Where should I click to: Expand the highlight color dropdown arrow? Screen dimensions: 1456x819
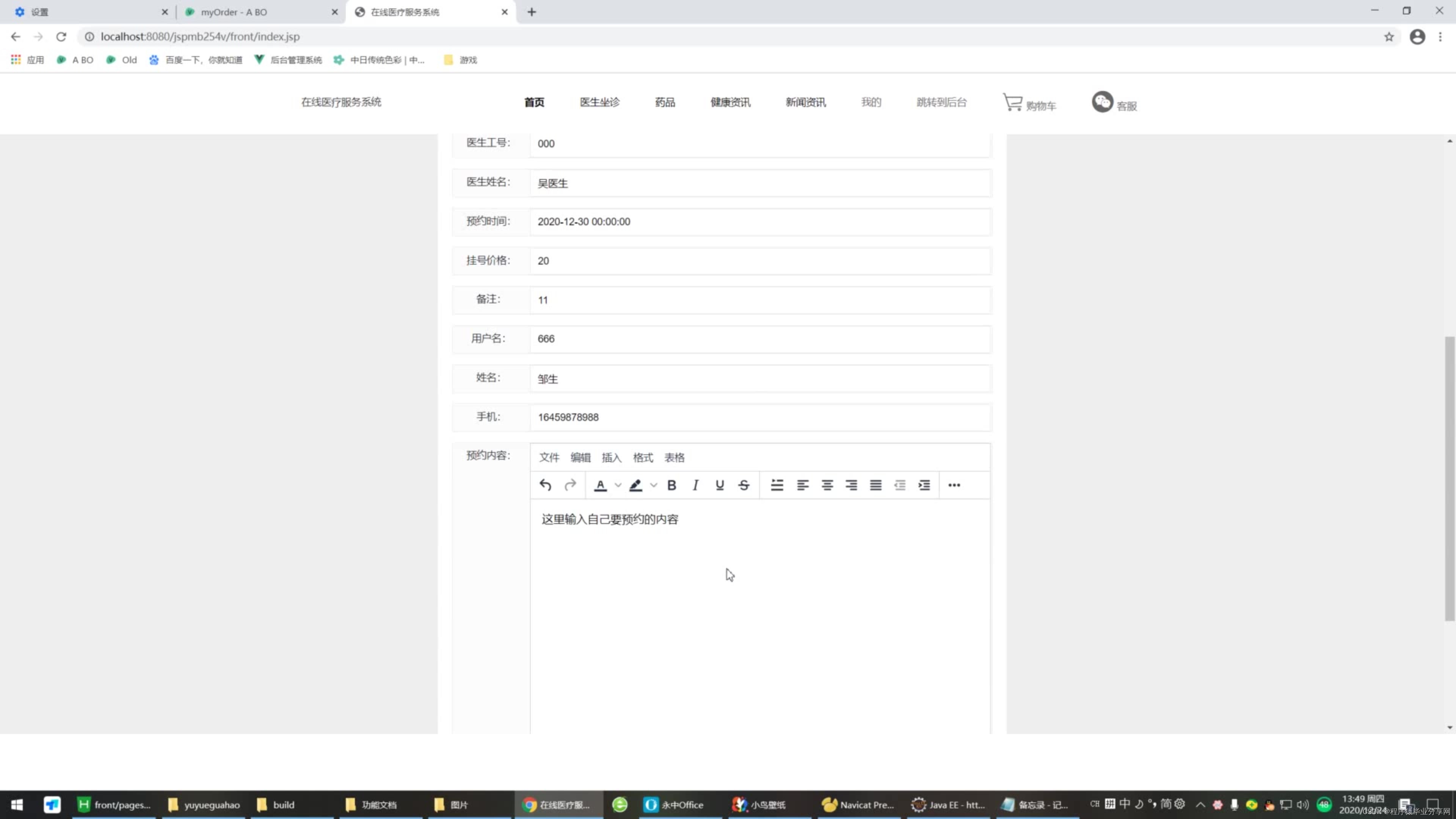(653, 485)
